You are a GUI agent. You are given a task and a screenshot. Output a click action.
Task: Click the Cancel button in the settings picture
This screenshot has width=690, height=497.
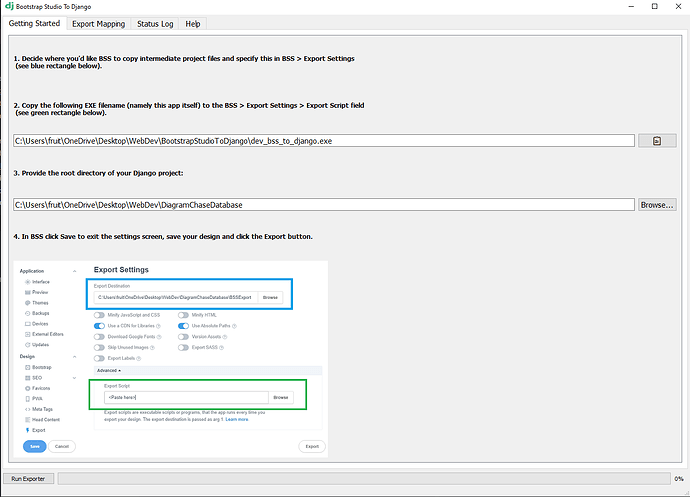click(x=62, y=446)
